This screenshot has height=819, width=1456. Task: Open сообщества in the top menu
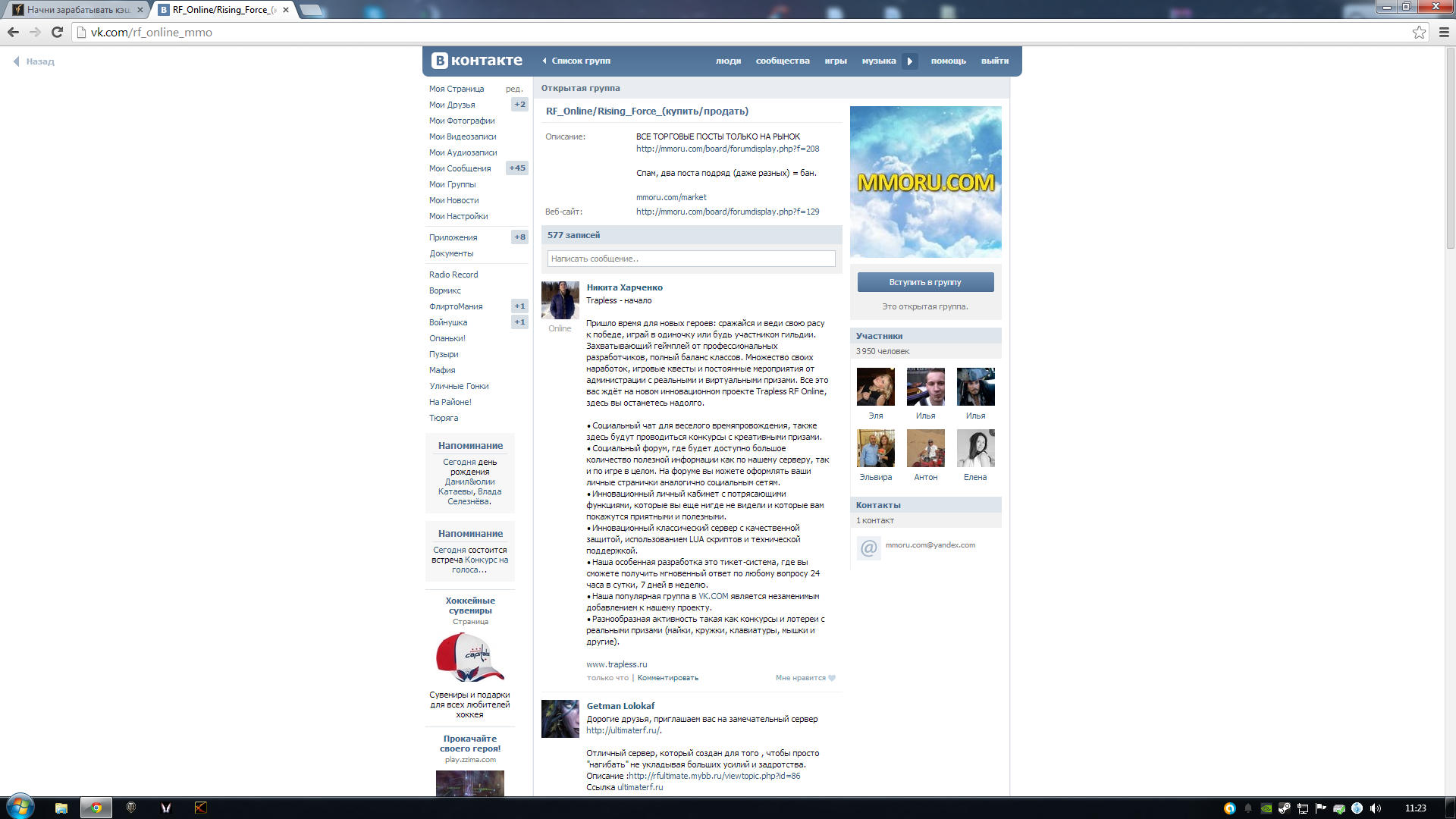[783, 61]
